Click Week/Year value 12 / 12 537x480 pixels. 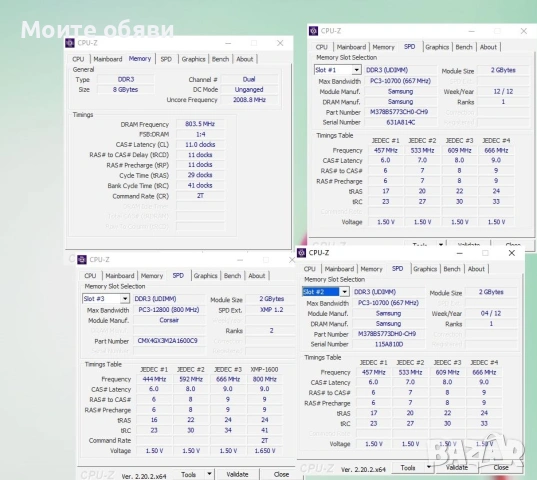pos(503,91)
